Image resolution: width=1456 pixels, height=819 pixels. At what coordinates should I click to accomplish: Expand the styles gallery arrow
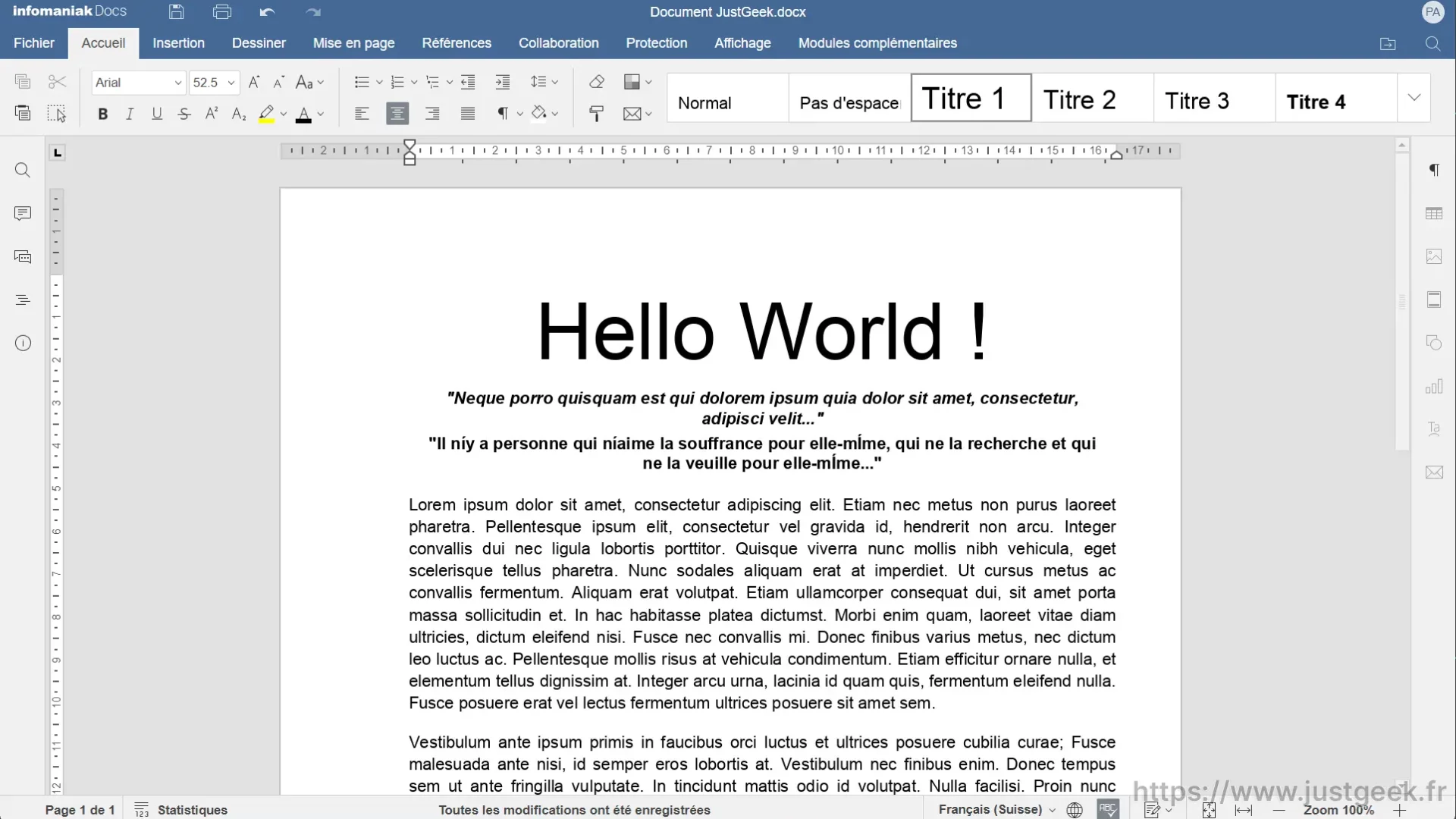coord(1414,98)
